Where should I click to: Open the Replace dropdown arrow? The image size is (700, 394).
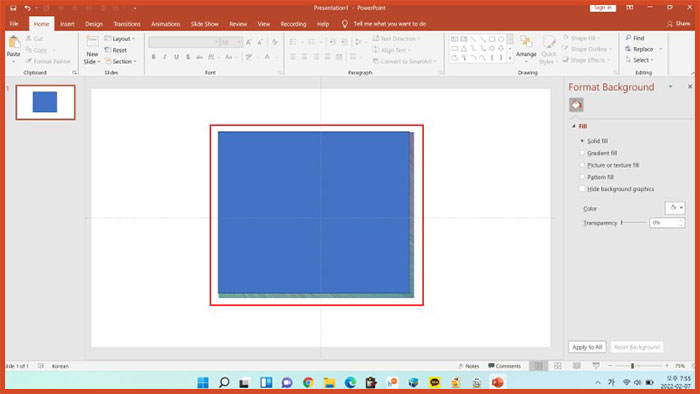[661, 49]
